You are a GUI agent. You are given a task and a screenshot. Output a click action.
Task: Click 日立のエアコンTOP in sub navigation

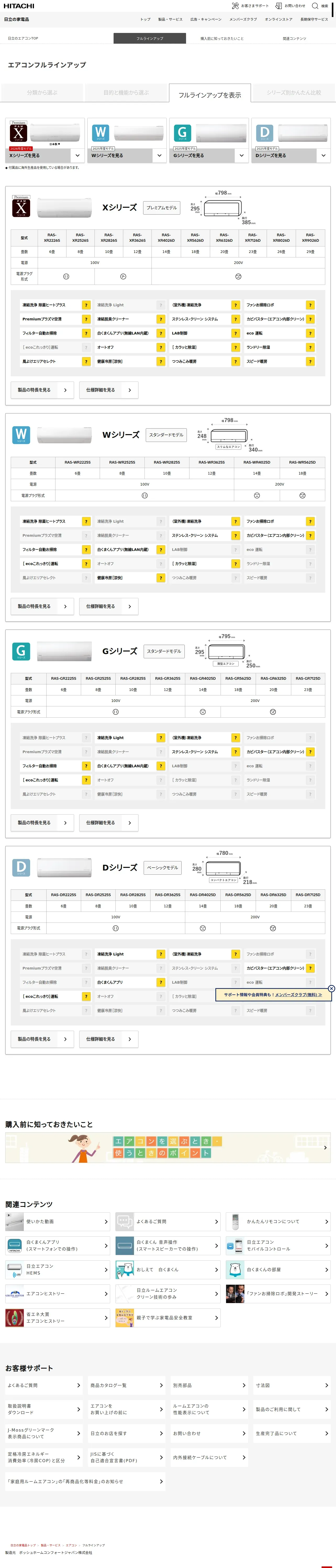click(23, 38)
